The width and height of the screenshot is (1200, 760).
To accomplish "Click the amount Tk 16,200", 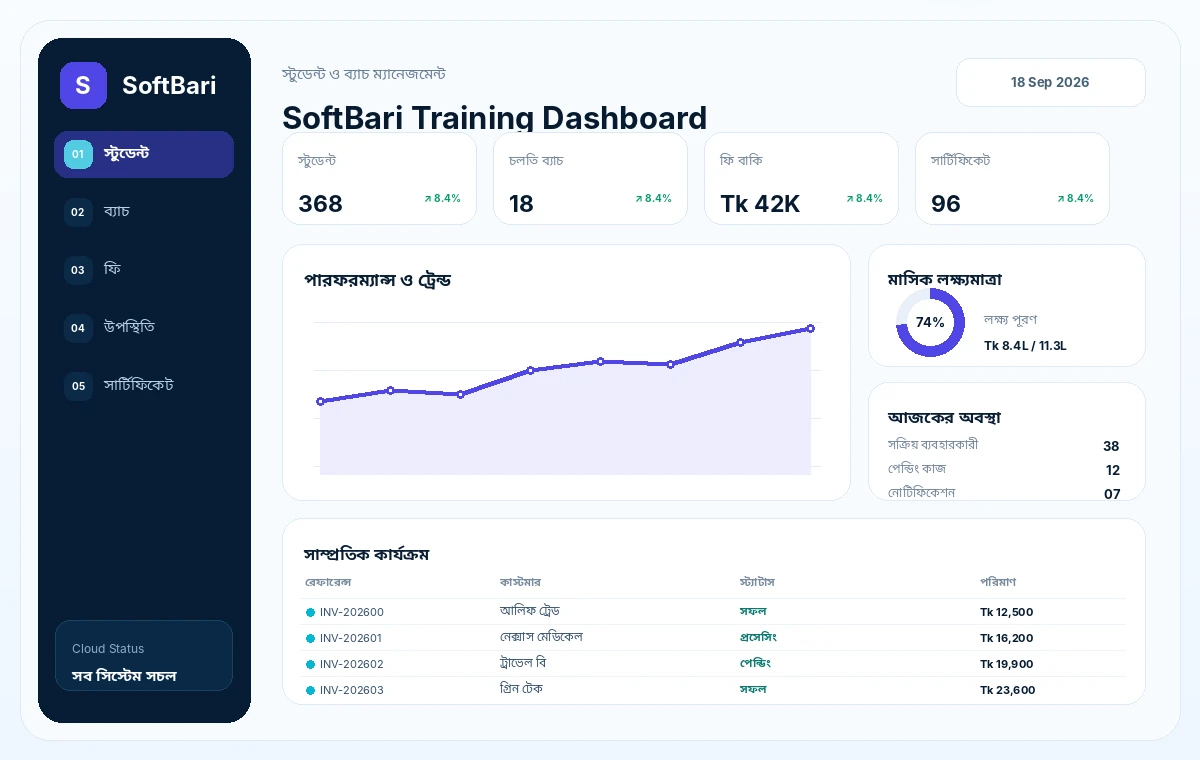I will (x=1007, y=638).
